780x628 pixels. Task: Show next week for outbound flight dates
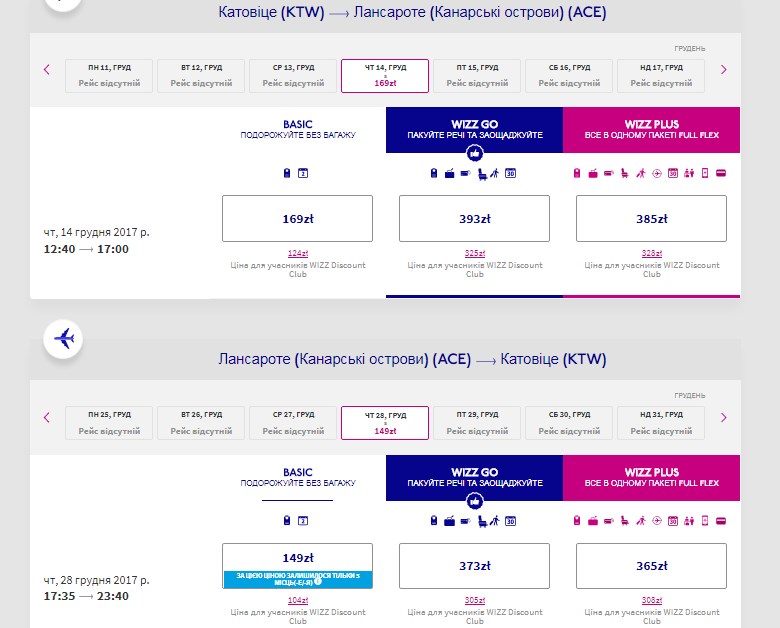tap(724, 69)
